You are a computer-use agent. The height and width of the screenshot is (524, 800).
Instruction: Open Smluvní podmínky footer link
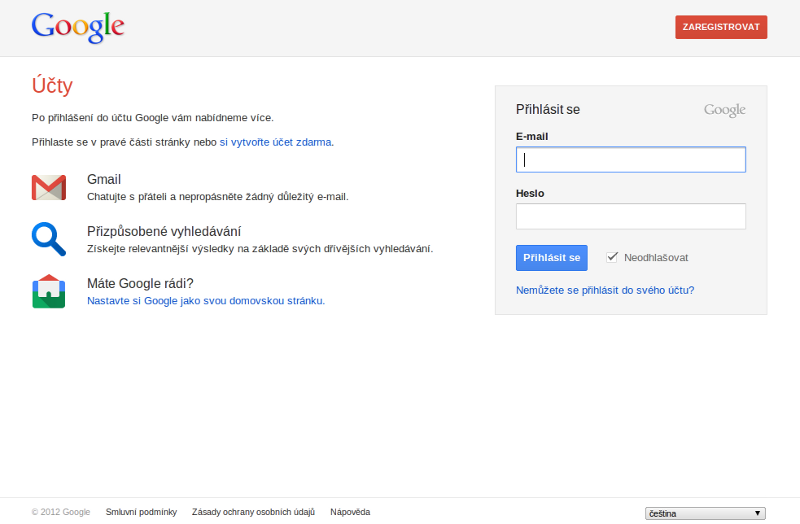[141, 512]
